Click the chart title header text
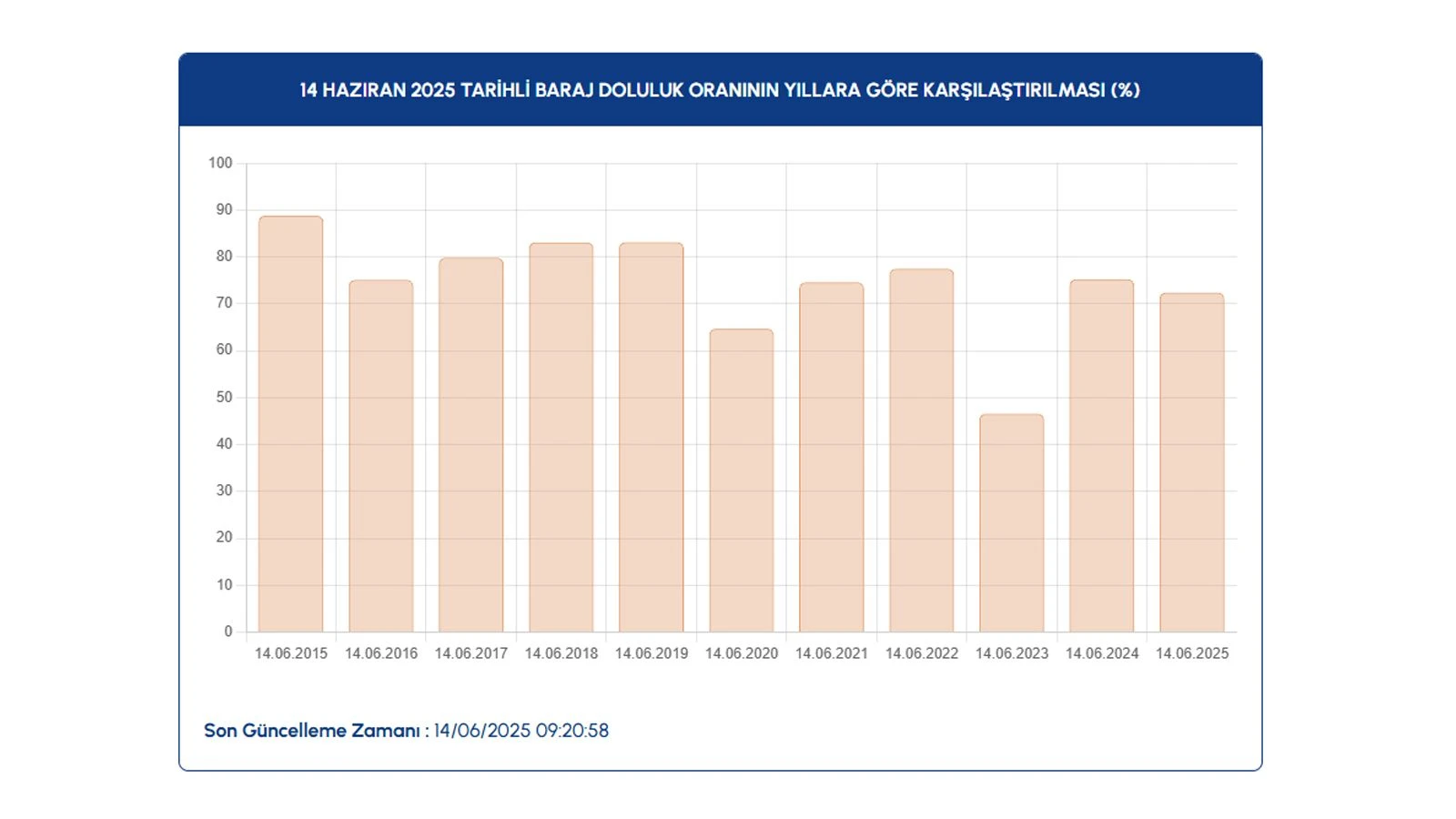1456x819 pixels. [720, 90]
